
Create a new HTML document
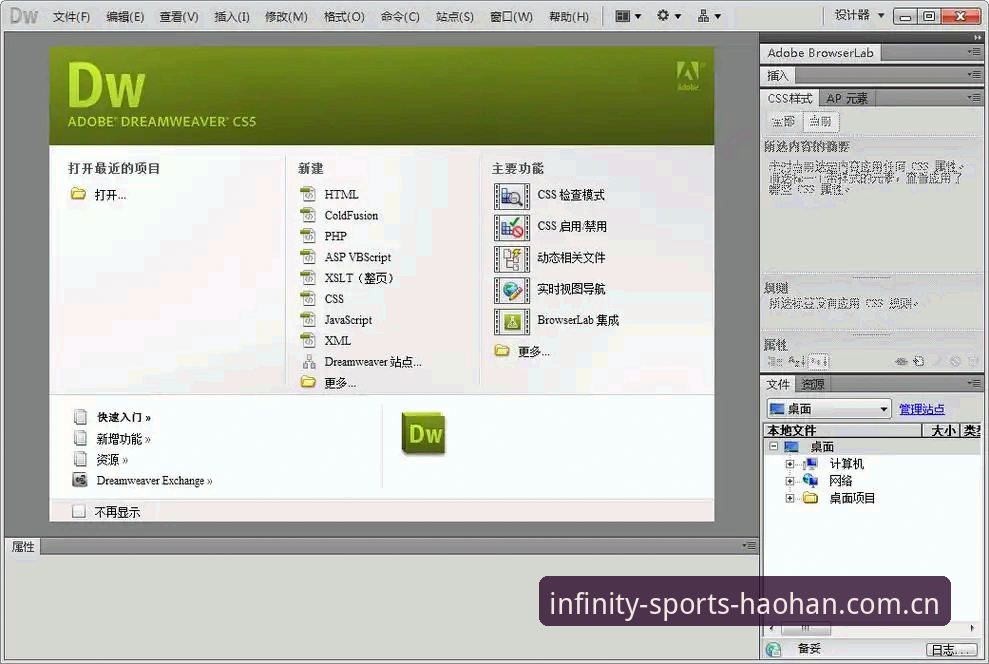(x=341, y=194)
